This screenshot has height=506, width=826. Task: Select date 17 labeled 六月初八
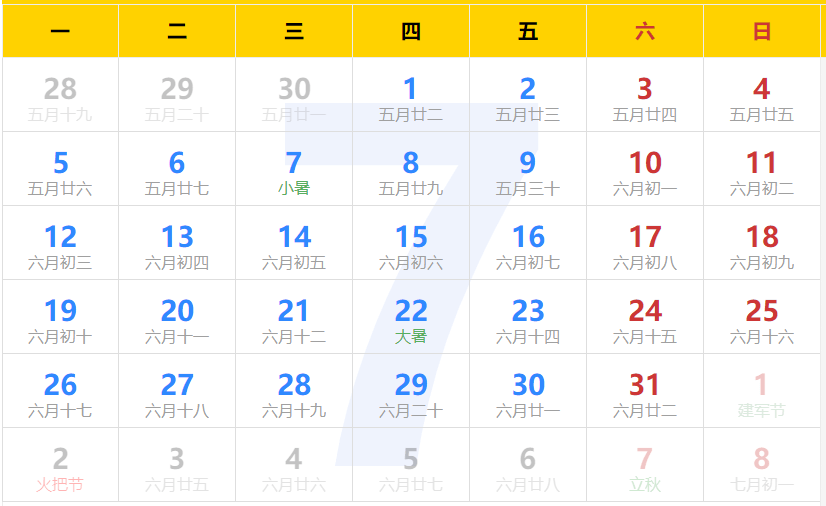click(645, 243)
